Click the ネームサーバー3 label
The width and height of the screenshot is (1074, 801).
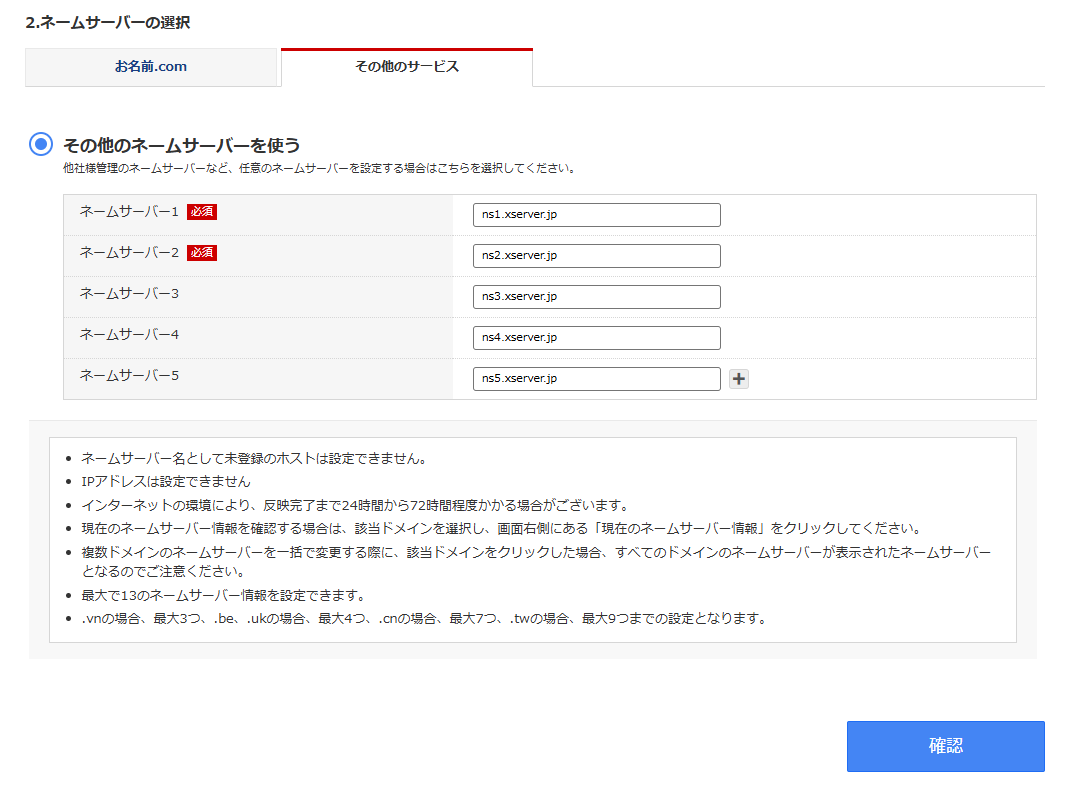coord(129,294)
